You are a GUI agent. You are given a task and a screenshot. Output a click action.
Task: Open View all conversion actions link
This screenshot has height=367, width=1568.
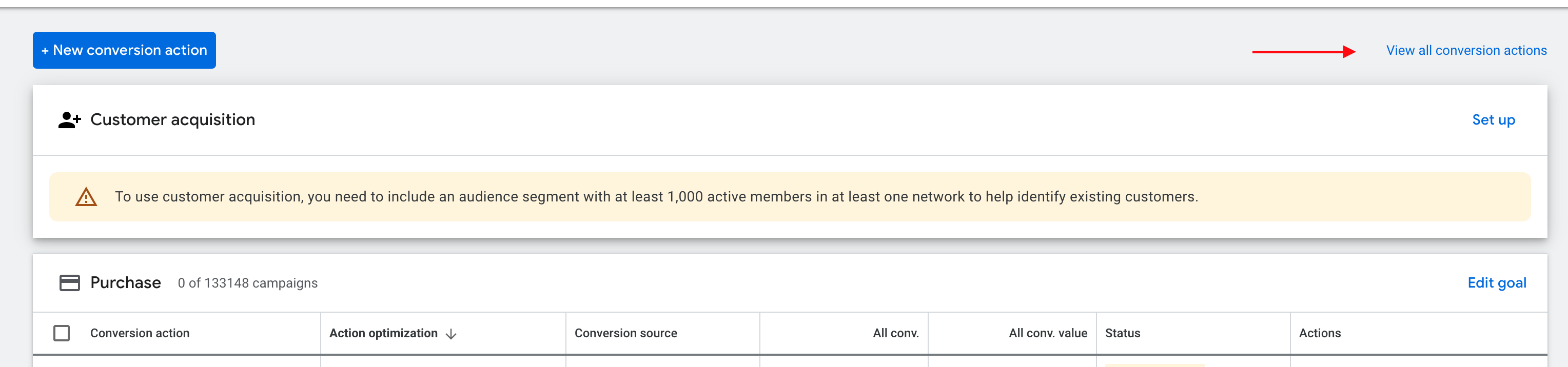[1466, 50]
